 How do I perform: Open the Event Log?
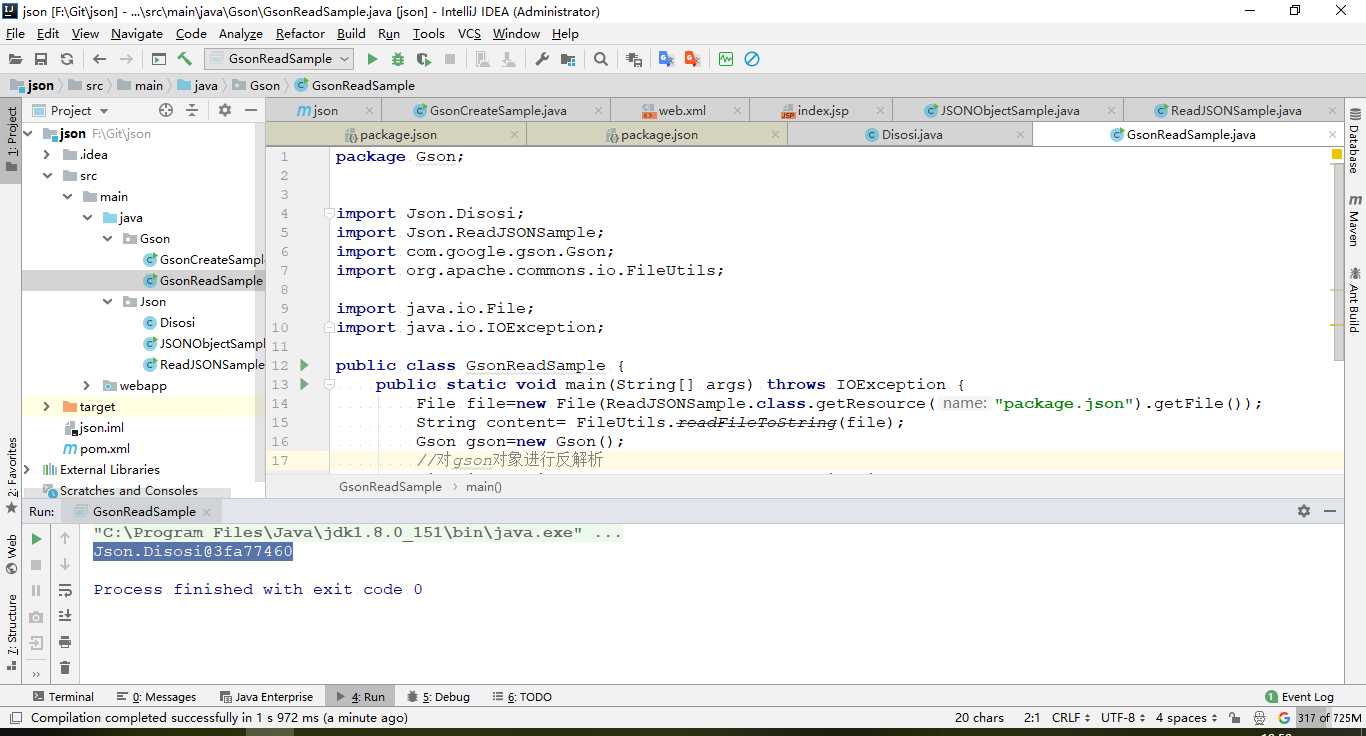pos(1299,697)
